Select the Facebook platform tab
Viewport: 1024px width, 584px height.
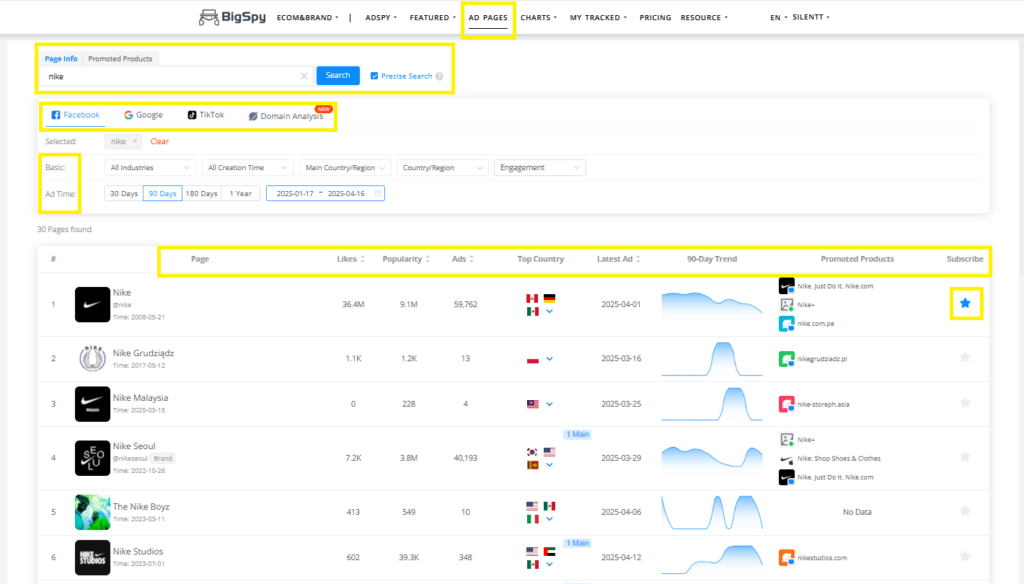click(x=75, y=115)
